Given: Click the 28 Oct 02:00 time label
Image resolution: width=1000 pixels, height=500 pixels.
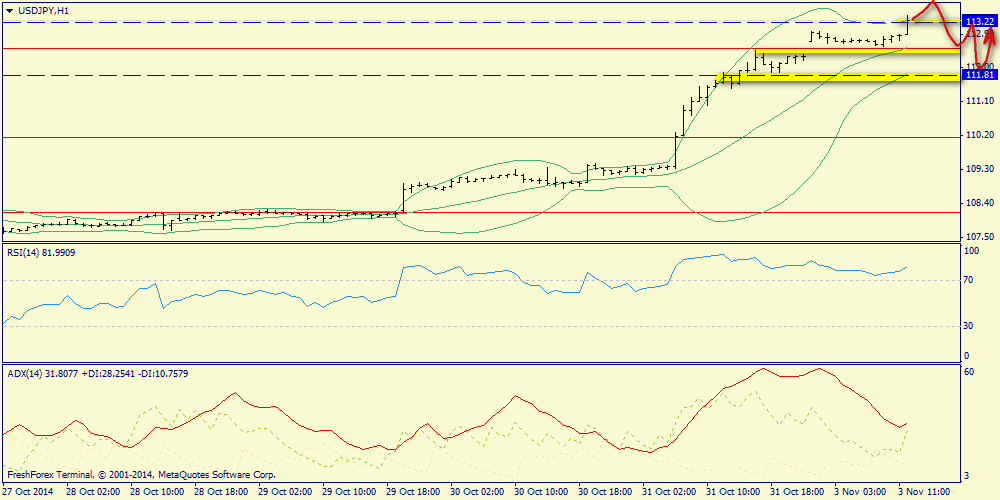Looking at the screenshot, I should [x=91, y=492].
